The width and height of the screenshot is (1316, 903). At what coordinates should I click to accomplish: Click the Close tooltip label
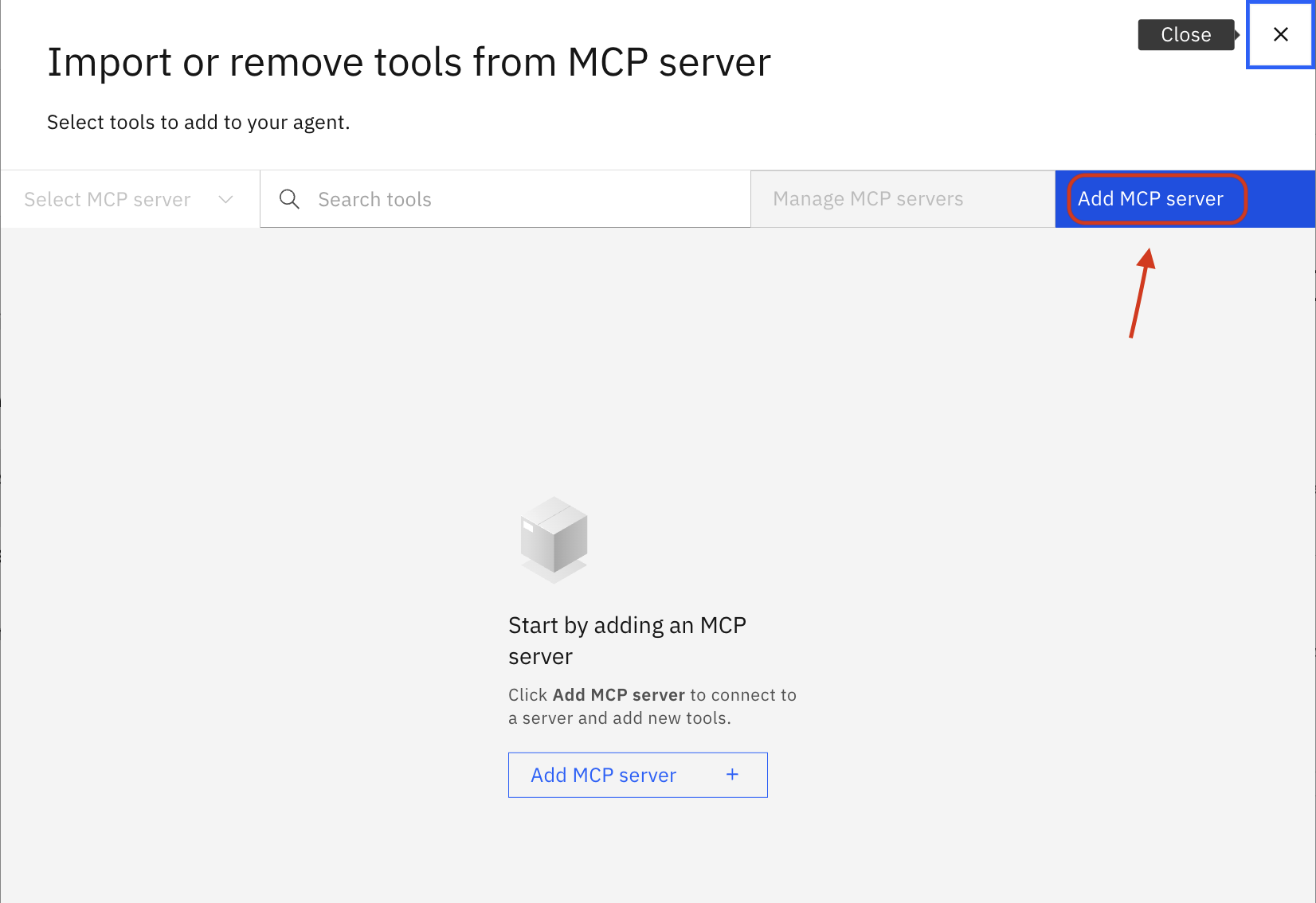pyautogui.click(x=1186, y=34)
